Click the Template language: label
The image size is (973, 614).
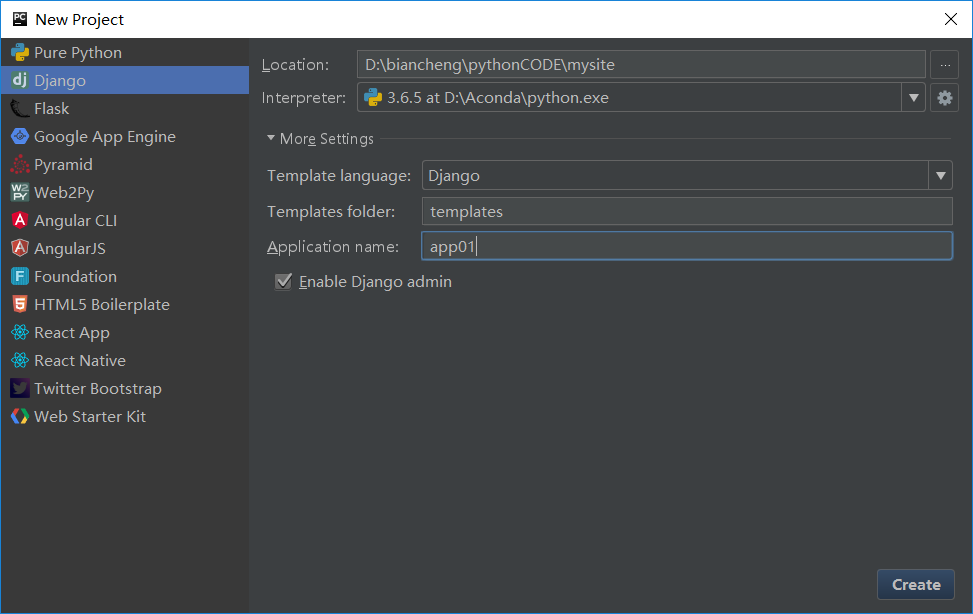tap(339, 176)
